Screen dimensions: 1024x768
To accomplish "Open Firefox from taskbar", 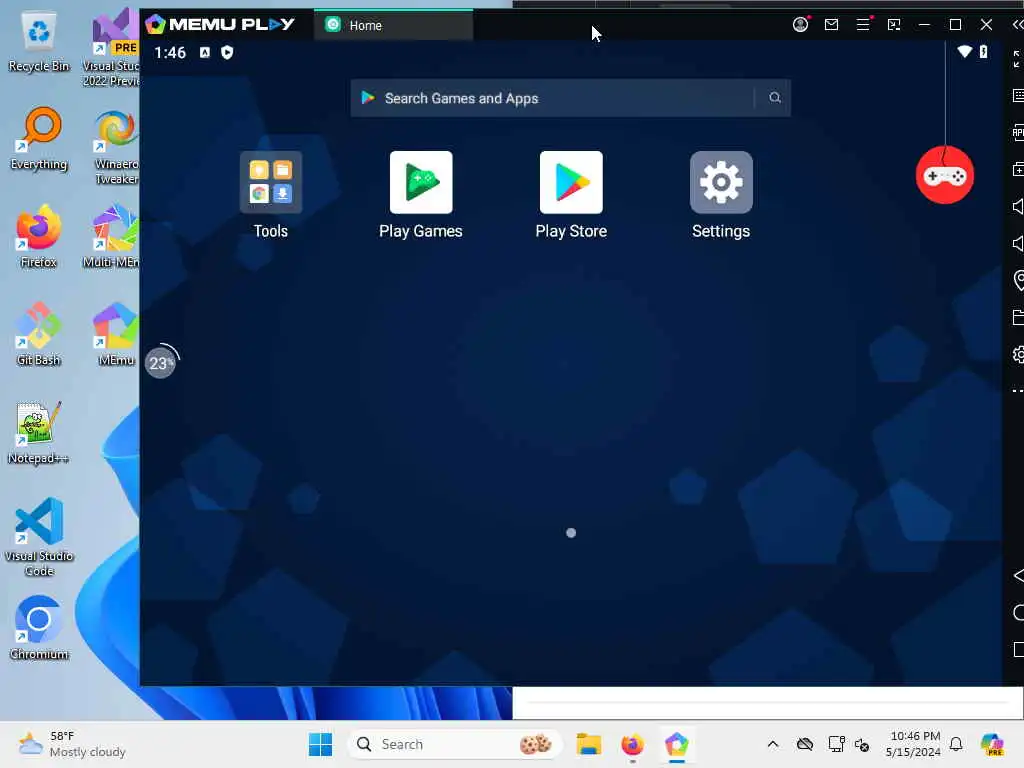I will (x=632, y=744).
